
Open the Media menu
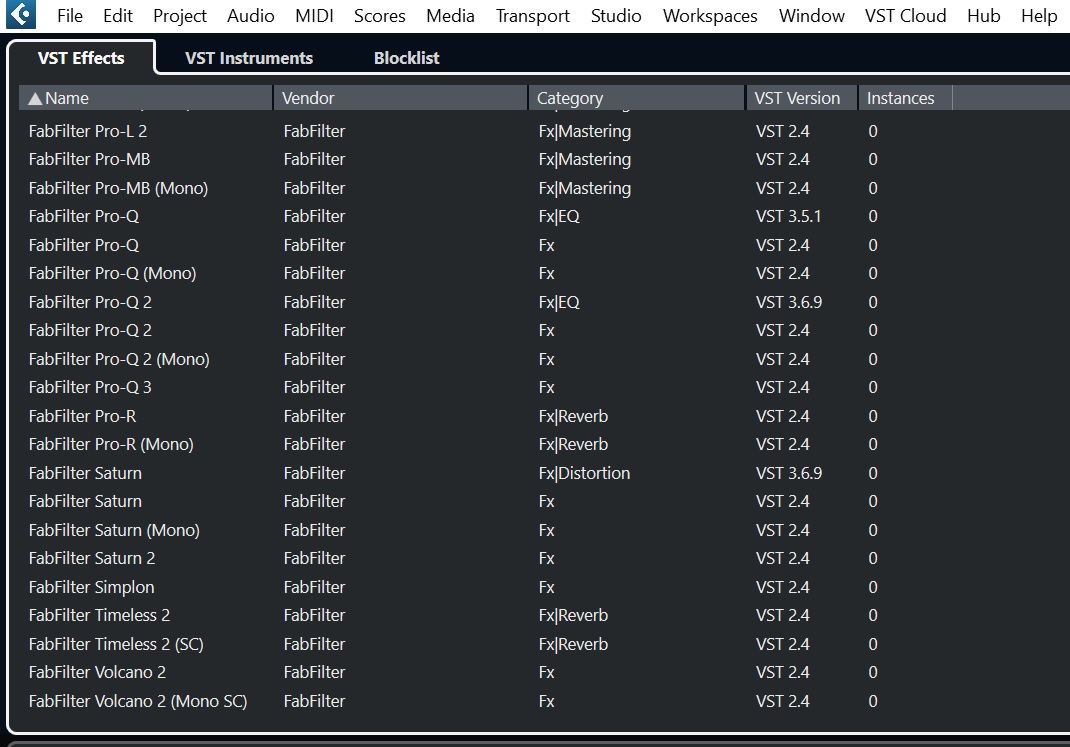[x=450, y=16]
